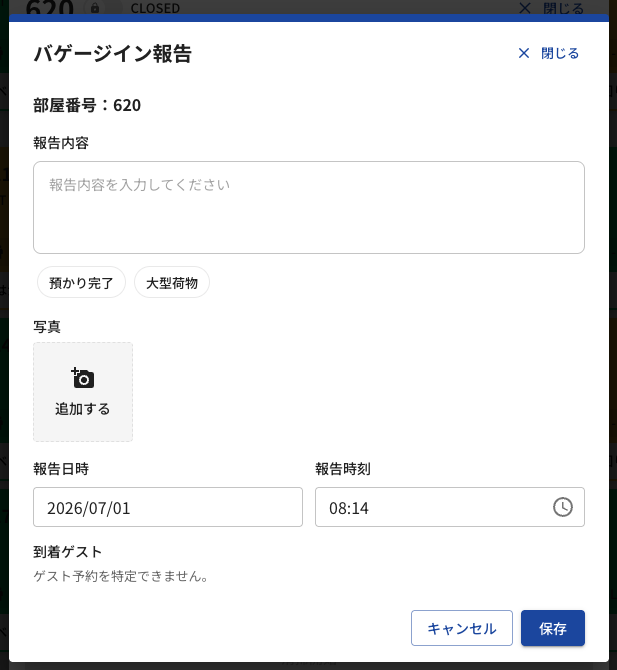617x670 pixels.
Task: Click the X icon beside 閉じる in dialog
Action: pyautogui.click(x=524, y=53)
